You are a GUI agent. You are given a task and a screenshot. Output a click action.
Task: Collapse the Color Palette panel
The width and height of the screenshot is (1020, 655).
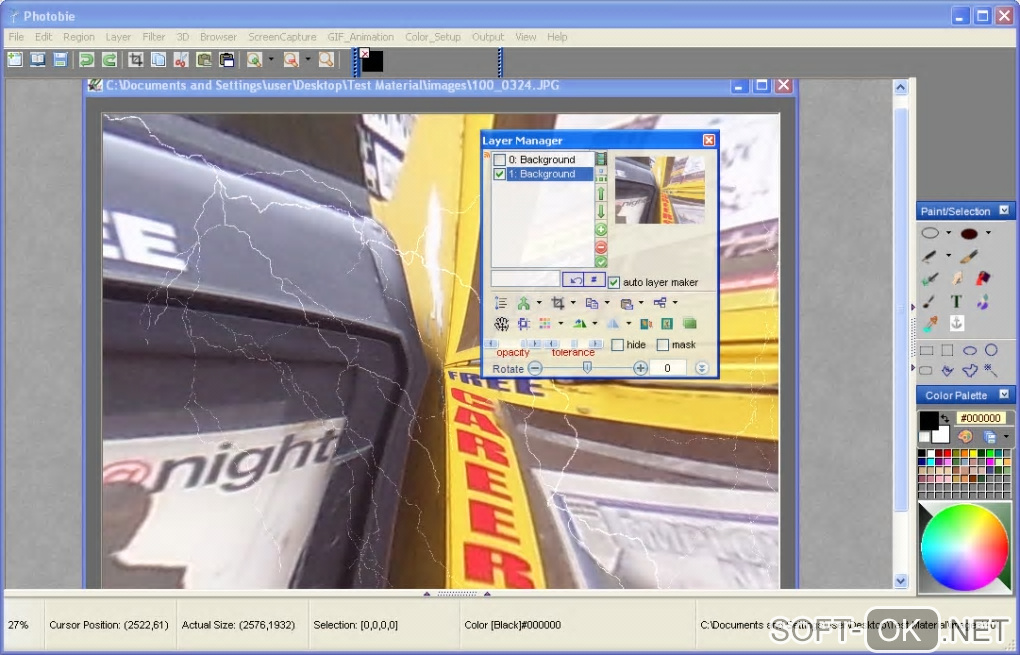[x=1004, y=394]
